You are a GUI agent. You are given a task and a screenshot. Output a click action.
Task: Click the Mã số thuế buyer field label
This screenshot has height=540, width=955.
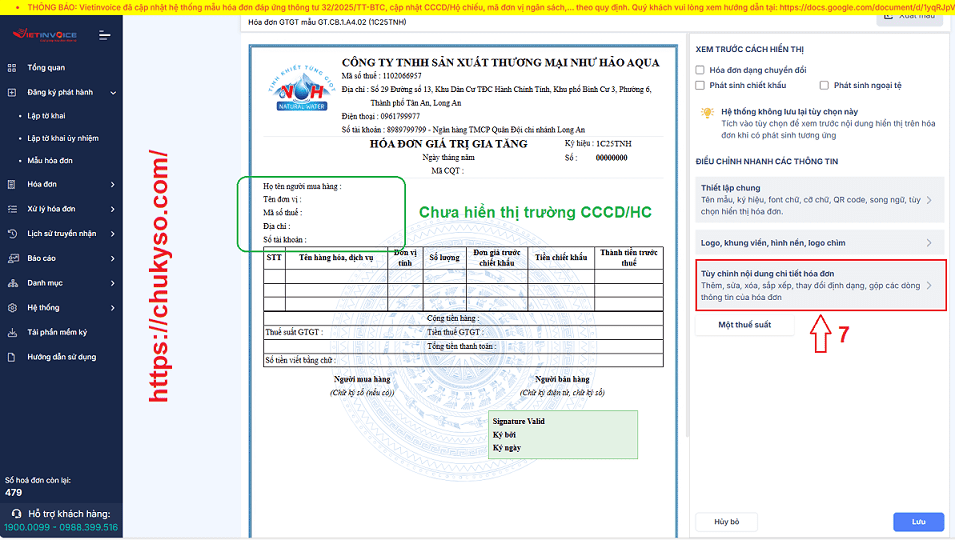click(283, 212)
